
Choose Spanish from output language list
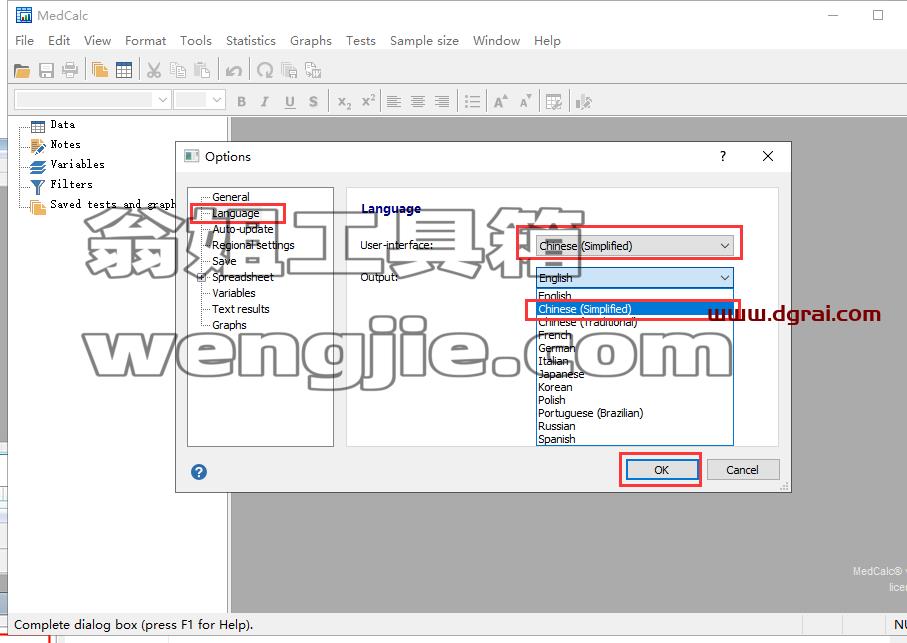(x=635, y=439)
